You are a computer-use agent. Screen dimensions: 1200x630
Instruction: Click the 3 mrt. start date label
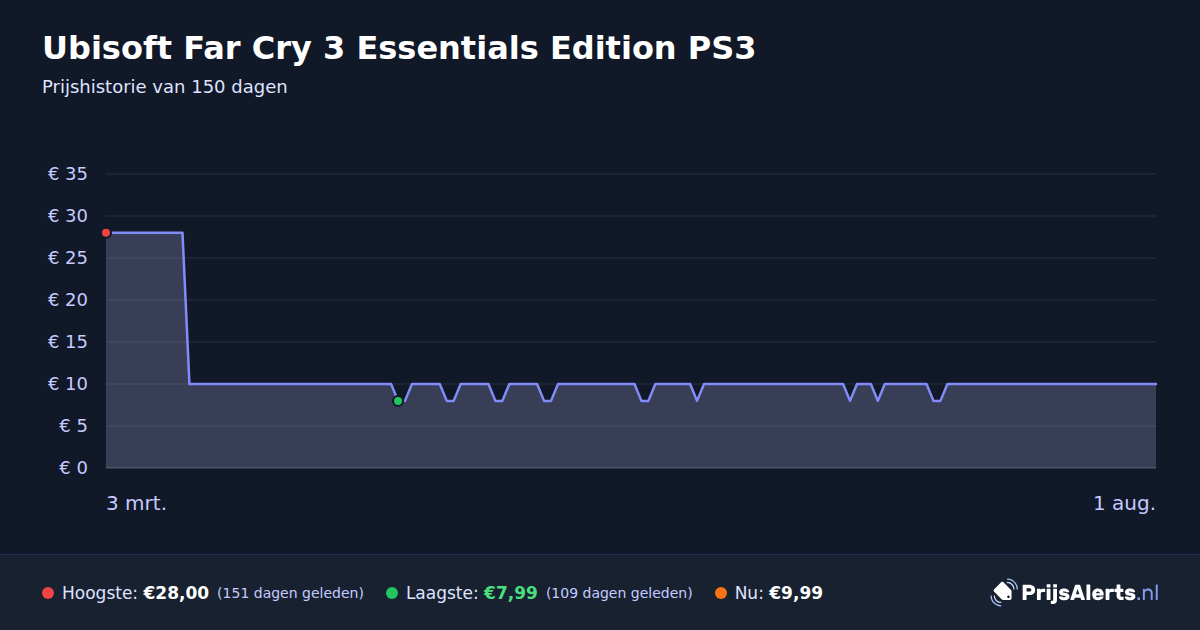[137, 503]
